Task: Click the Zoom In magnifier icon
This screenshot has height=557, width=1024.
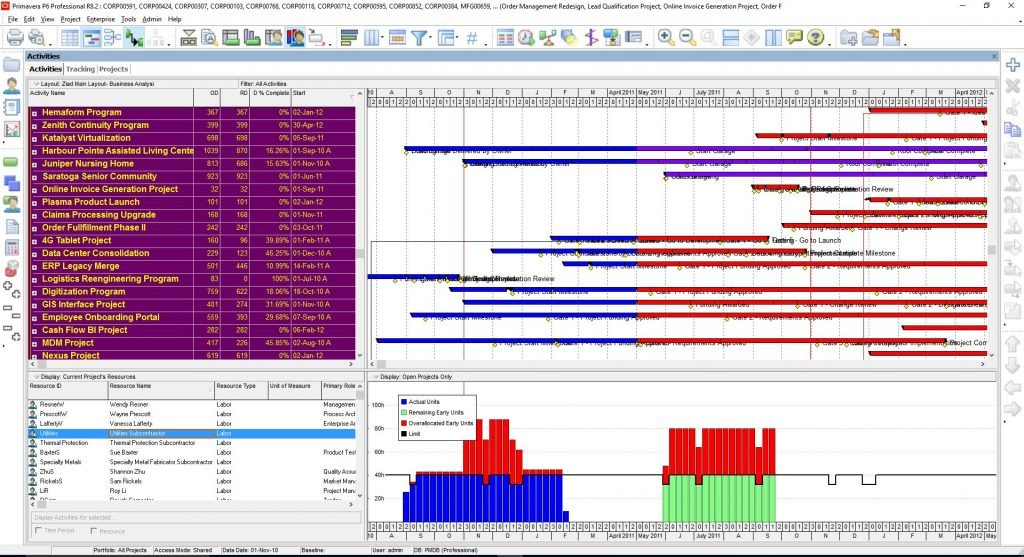Action: point(665,37)
